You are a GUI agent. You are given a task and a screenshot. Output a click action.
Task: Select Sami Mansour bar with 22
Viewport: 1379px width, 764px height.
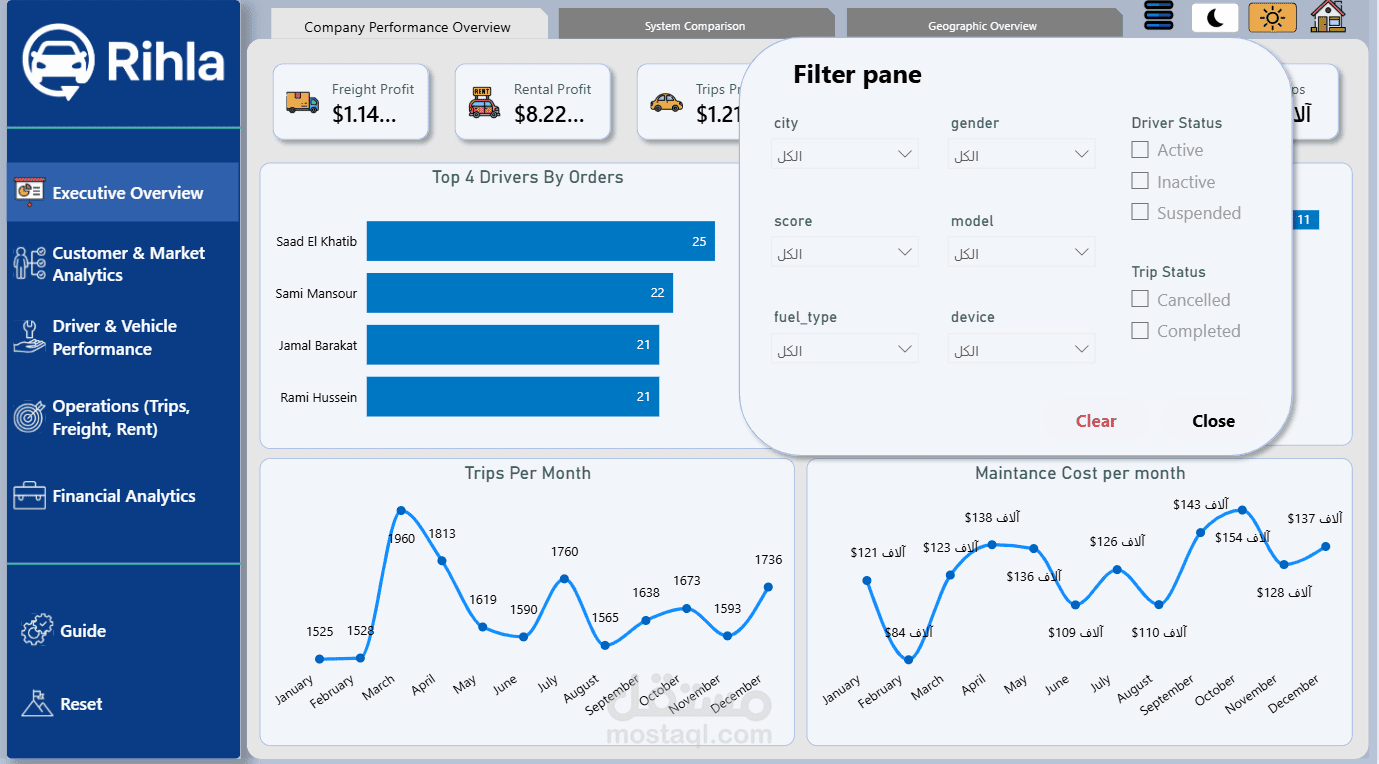(520, 293)
